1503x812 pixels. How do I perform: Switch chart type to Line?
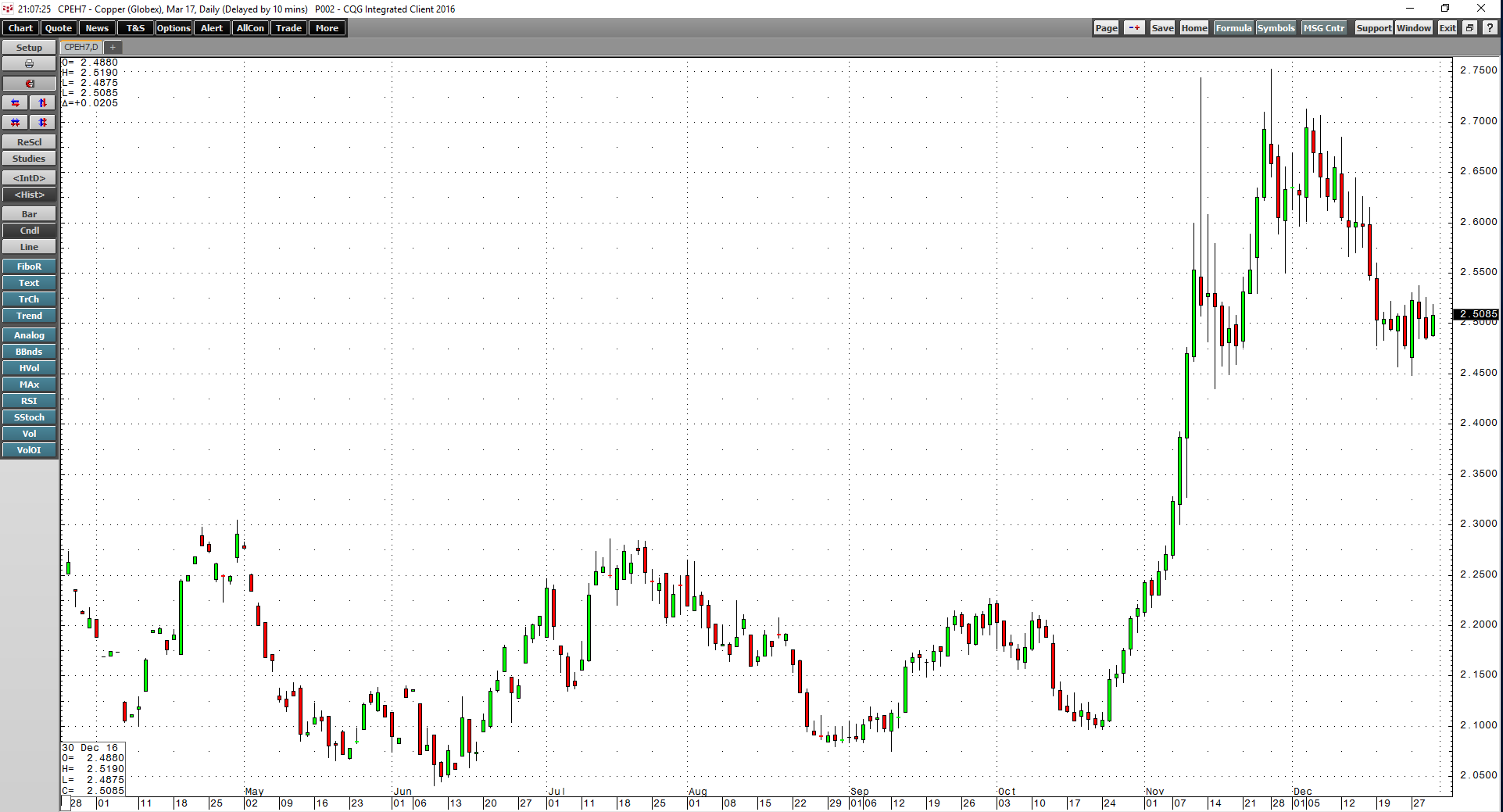[x=29, y=247]
